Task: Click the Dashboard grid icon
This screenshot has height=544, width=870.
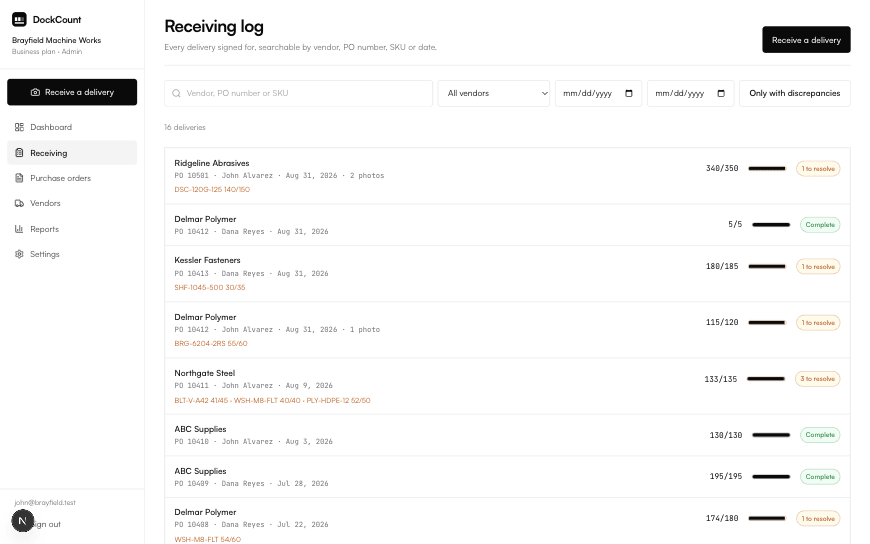Action: click(x=19, y=127)
